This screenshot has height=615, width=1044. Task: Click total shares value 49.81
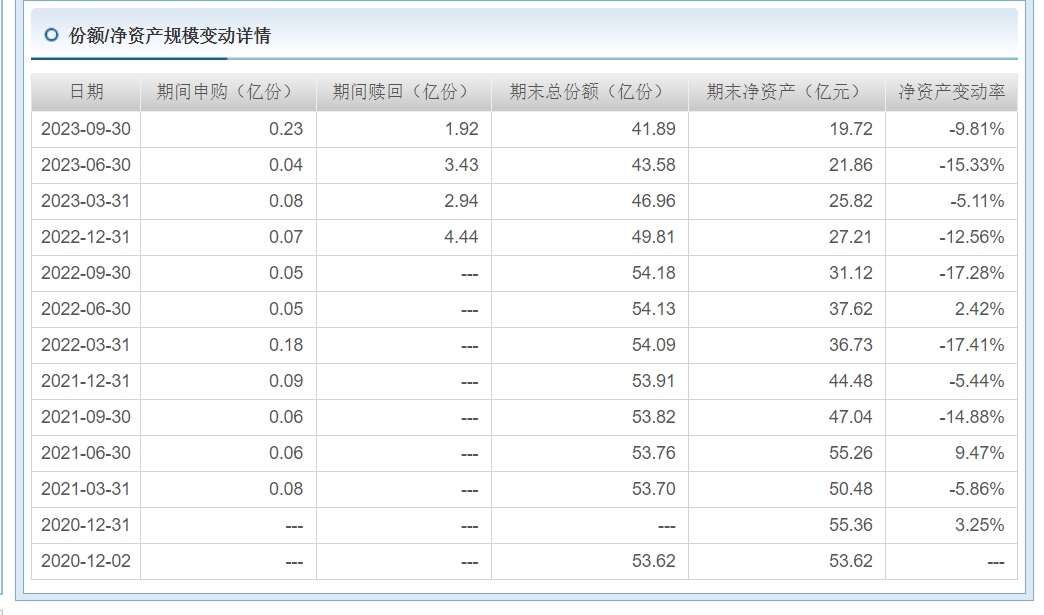click(654, 237)
